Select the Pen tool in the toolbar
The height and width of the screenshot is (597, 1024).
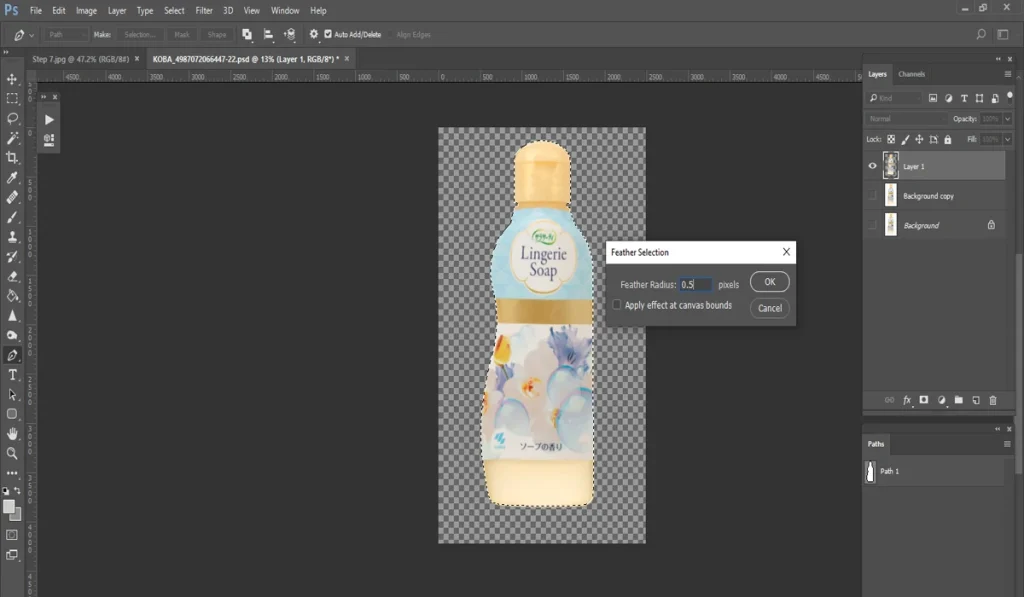pos(12,355)
